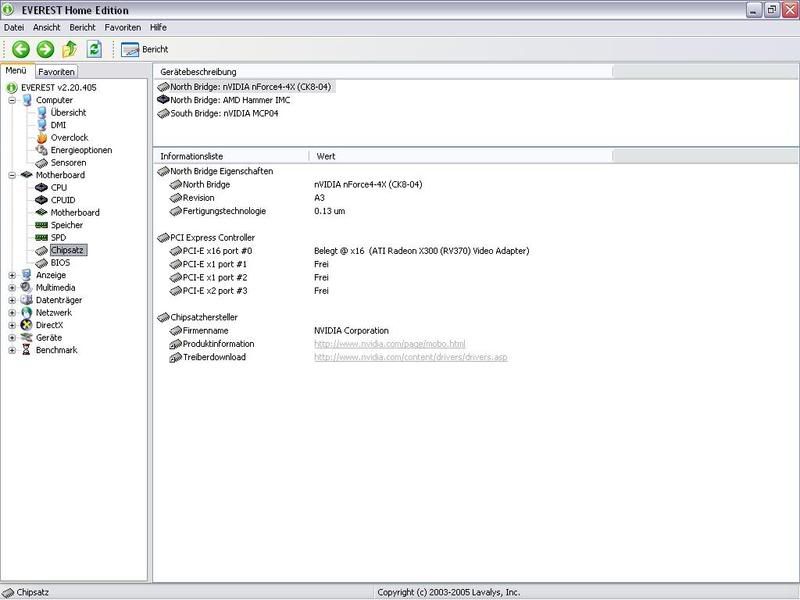Screen dimensions: 800x600
Task: Expand the Datenträger tree node
Action: coord(12,301)
